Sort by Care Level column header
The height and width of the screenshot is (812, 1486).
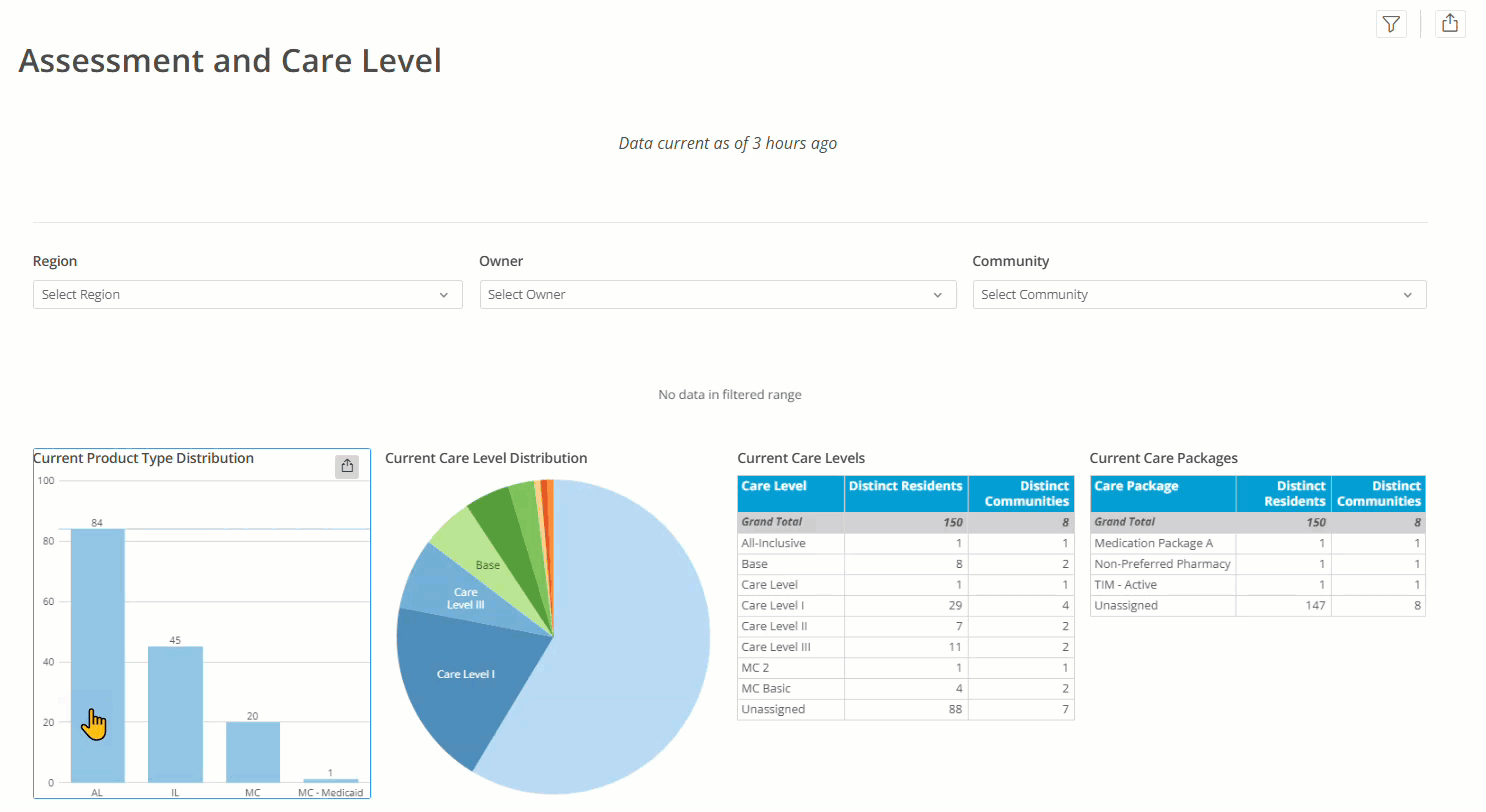click(790, 494)
